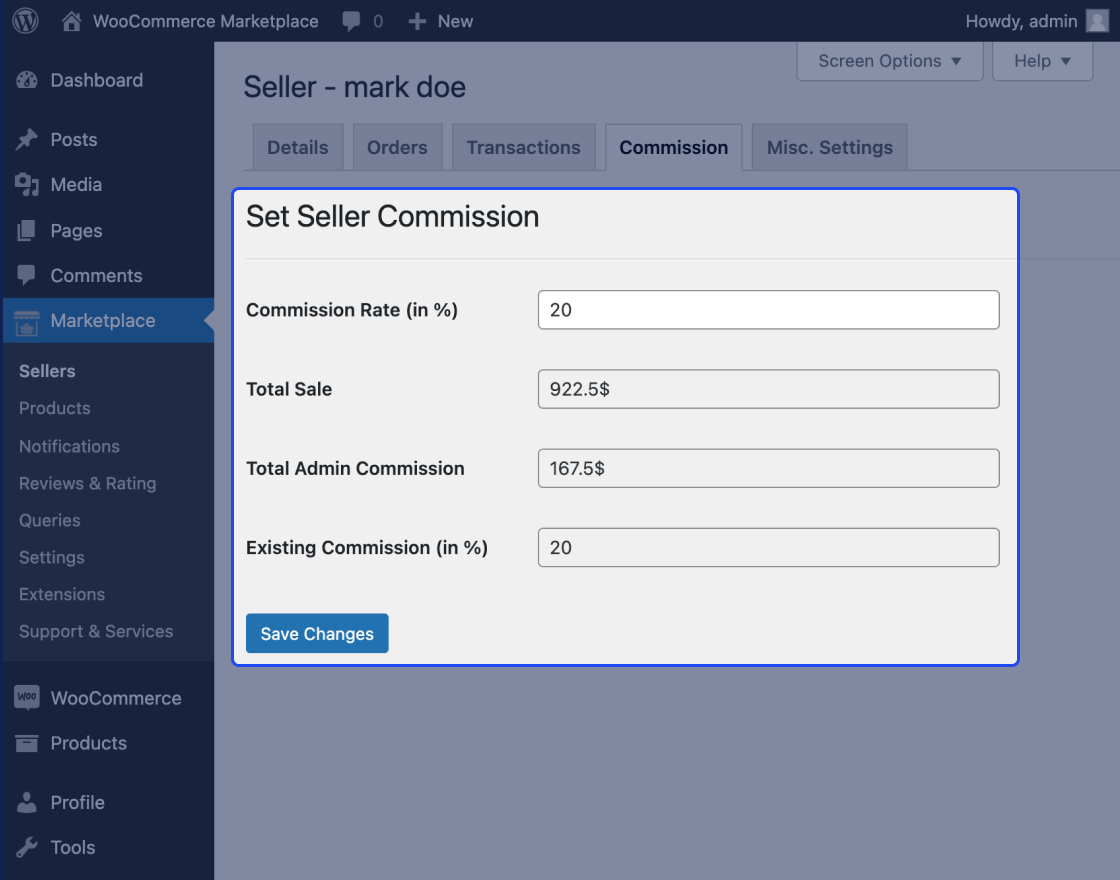Click the Commission Rate input field
This screenshot has width=1120, height=880.
click(x=768, y=310)
